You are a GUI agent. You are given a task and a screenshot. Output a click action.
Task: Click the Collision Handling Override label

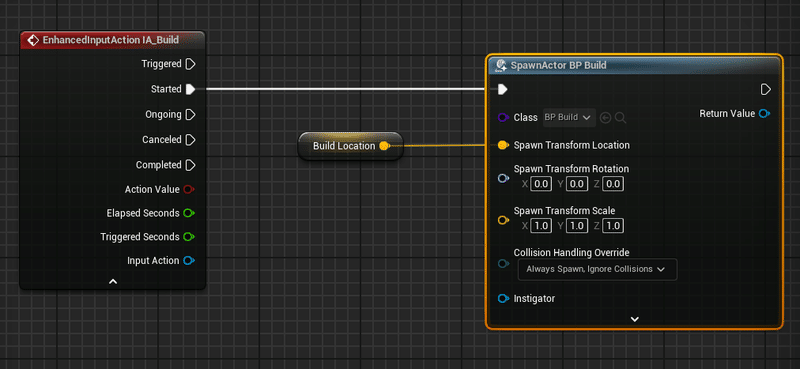[571, 252]
